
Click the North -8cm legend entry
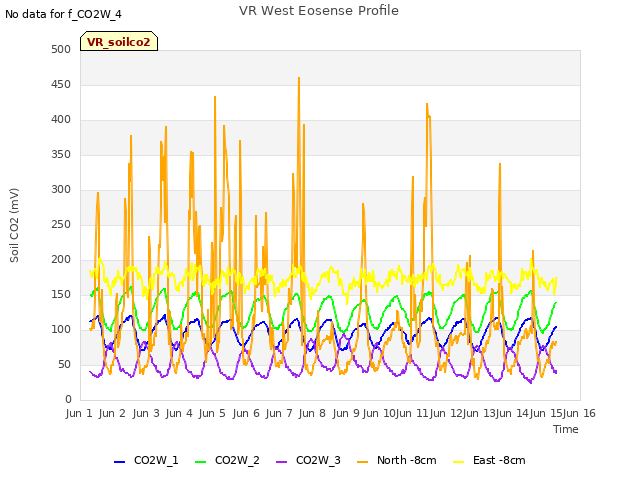pos(396,460)
